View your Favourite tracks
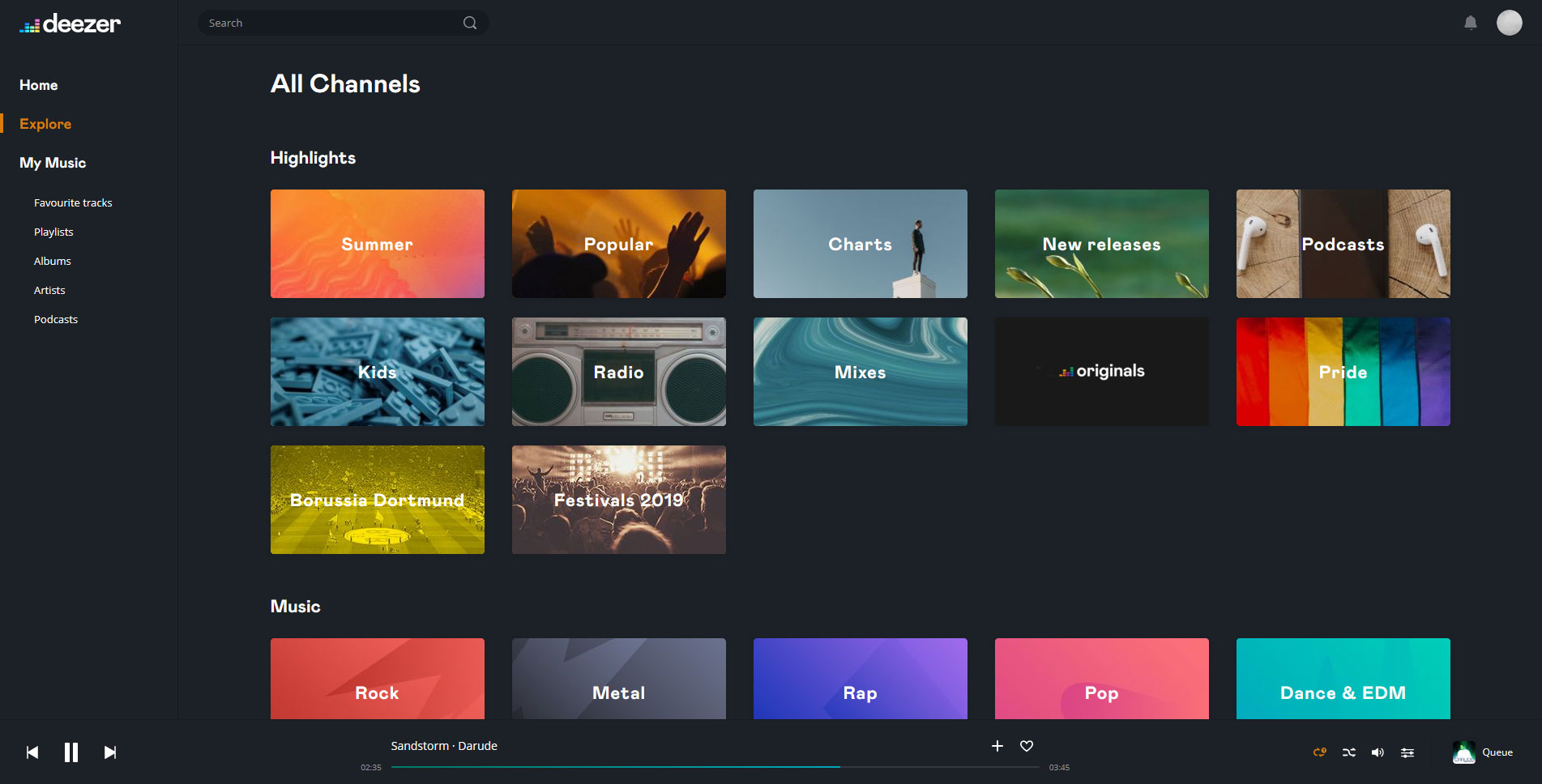Screen dimensions: 1542x784 73,202
